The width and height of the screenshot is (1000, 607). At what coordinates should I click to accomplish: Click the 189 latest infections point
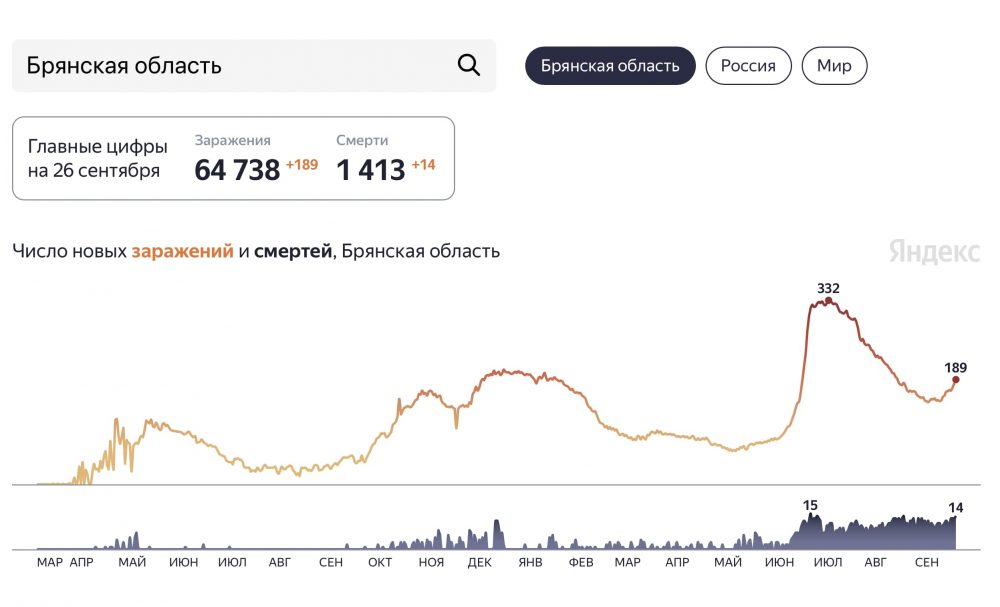[x=955, y=379]
